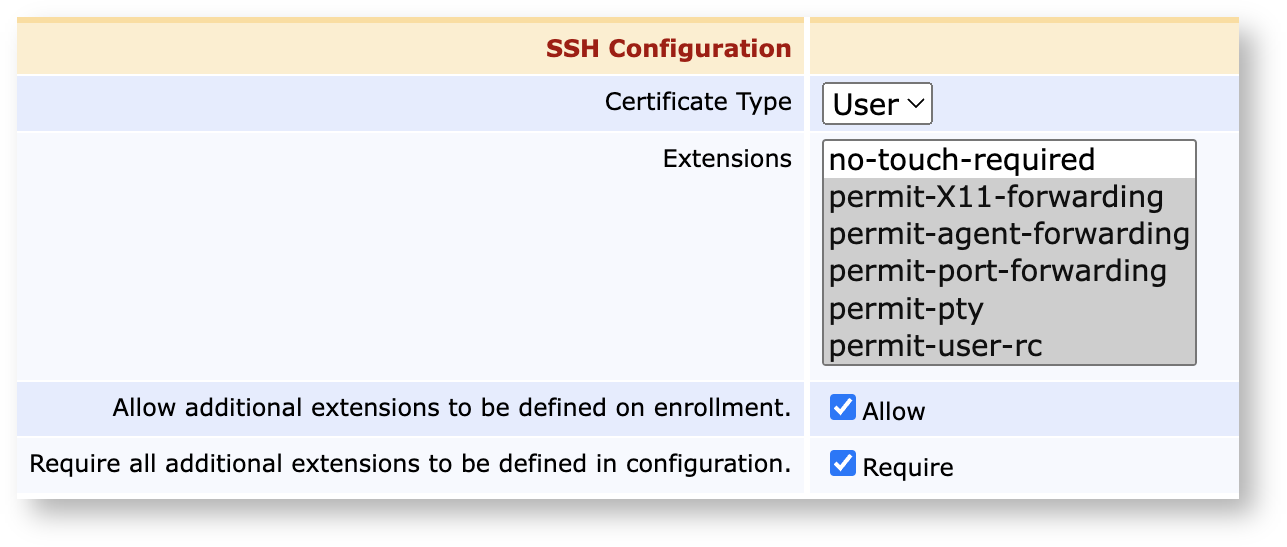Image resolution: width=1287 pixels, height=547 pixels.
Task: Select permit-pty in the Extensions list
Action: tap(1009, 309)
